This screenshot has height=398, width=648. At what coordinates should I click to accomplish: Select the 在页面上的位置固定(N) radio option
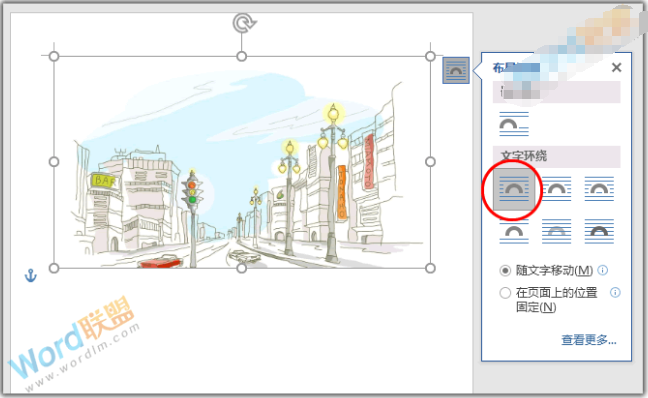[505, 293]
